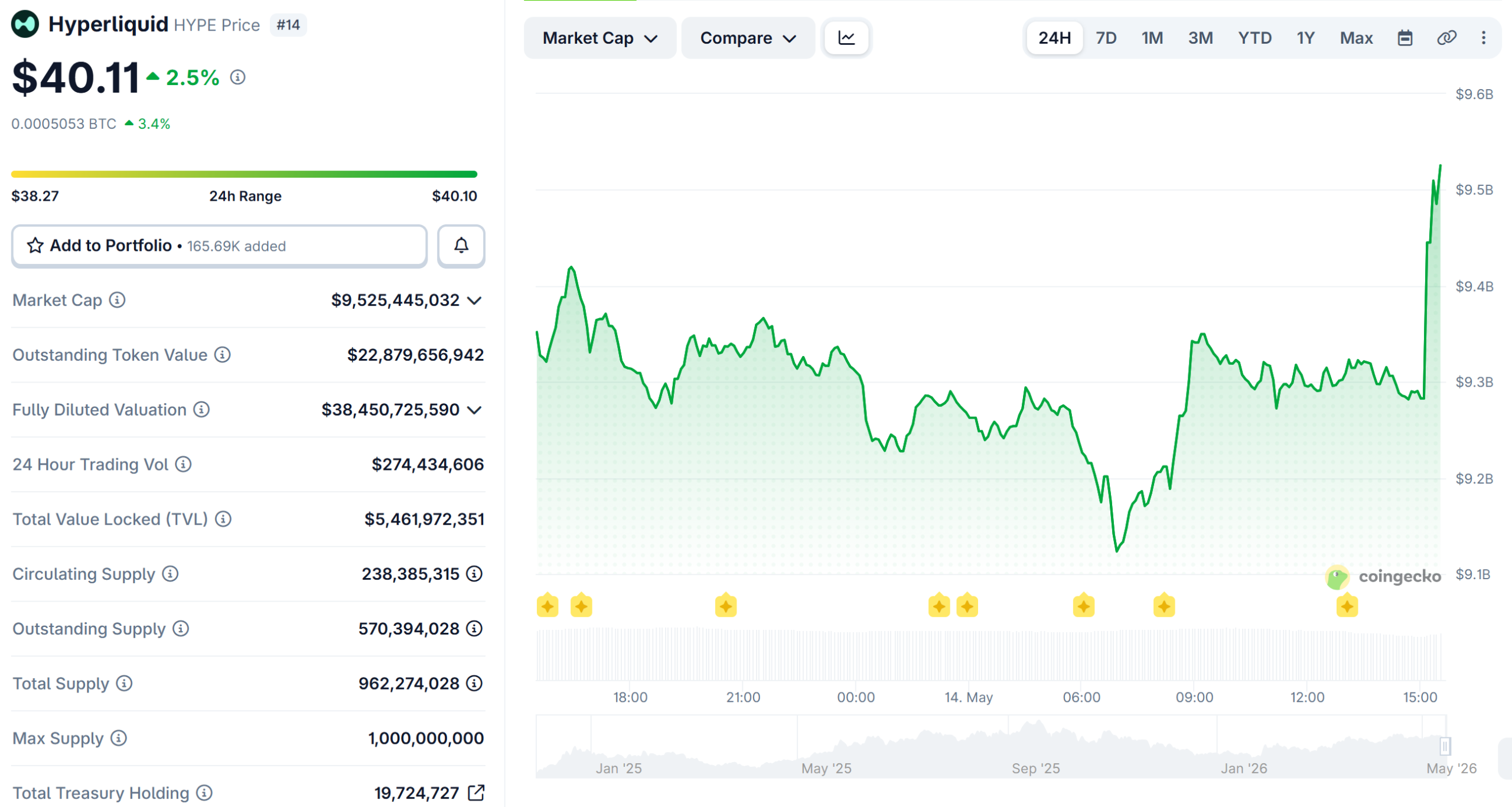The width and height of the screenshot is (1512, 807).
Task: Open Outstanding Token Value info icon
Action: (x=223, y=354)
